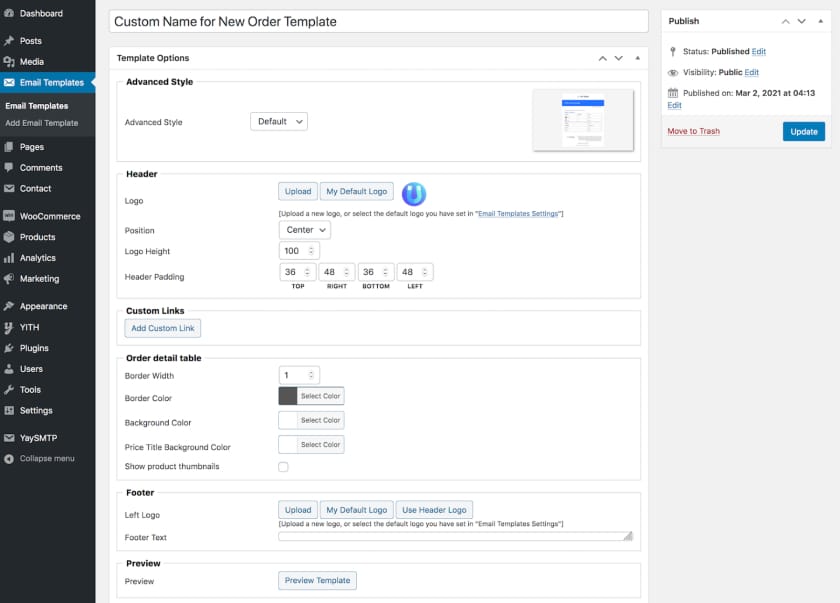The width and height of the screenshot is (840, 603).
Task: Click the Collapse menu arrow icon
Action: click(x=9, y=459)
